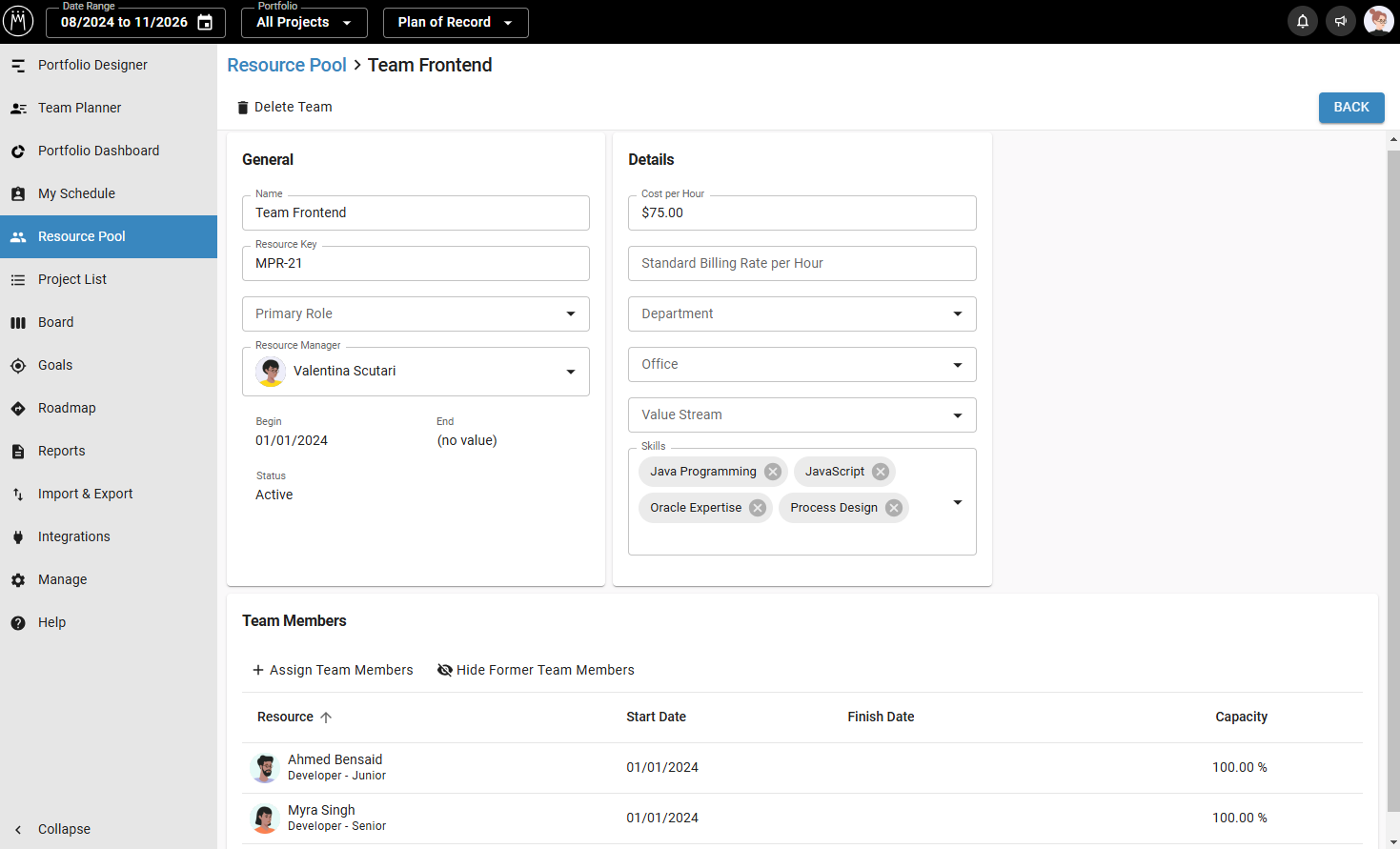This screenshot has width=1400, height=849.
Task: Click Assign Team Members label
Action: (341, 670)
